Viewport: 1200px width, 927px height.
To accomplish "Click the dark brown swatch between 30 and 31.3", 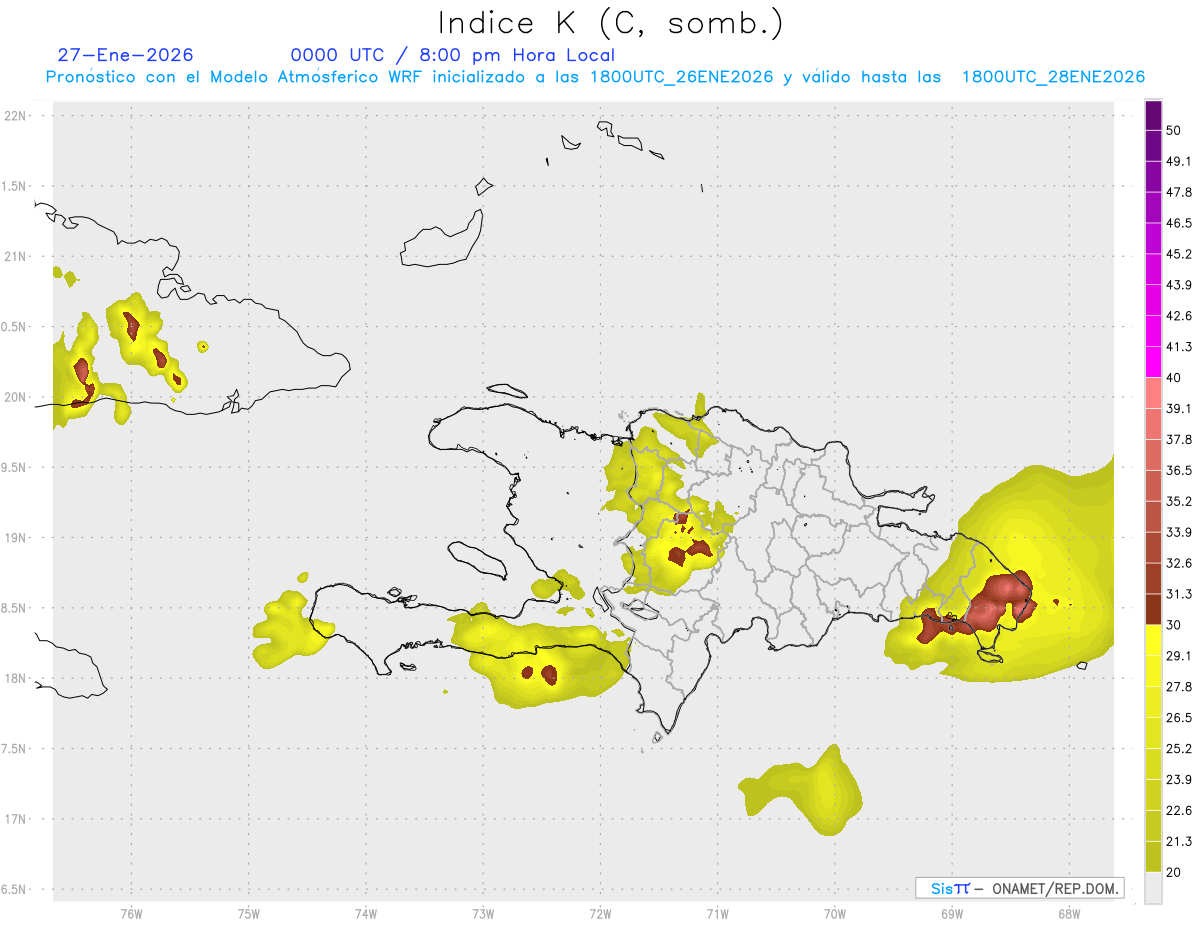I will 1154,610.
